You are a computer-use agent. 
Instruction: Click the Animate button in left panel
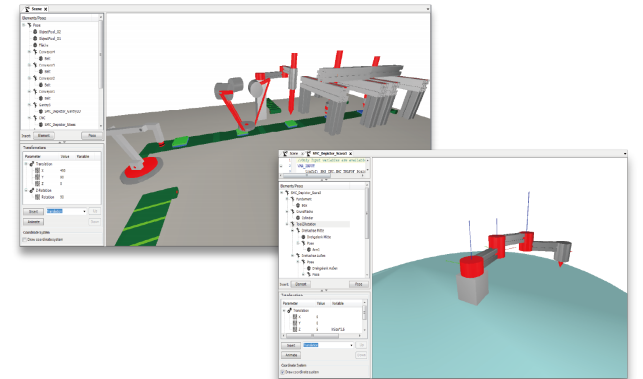click(x=34, y=221)
